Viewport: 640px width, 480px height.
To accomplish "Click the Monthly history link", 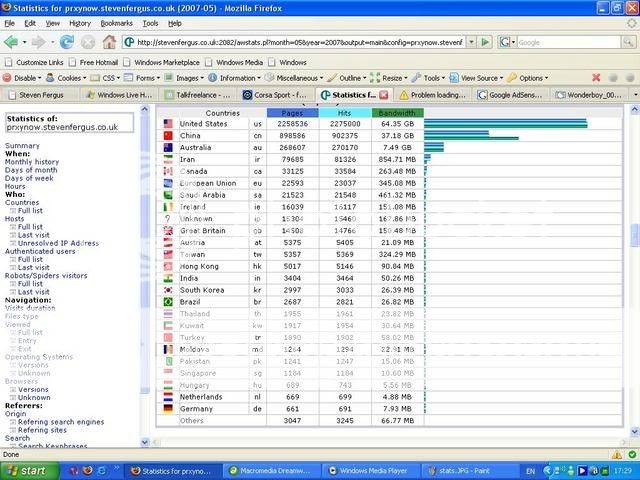I will [32, 161].
